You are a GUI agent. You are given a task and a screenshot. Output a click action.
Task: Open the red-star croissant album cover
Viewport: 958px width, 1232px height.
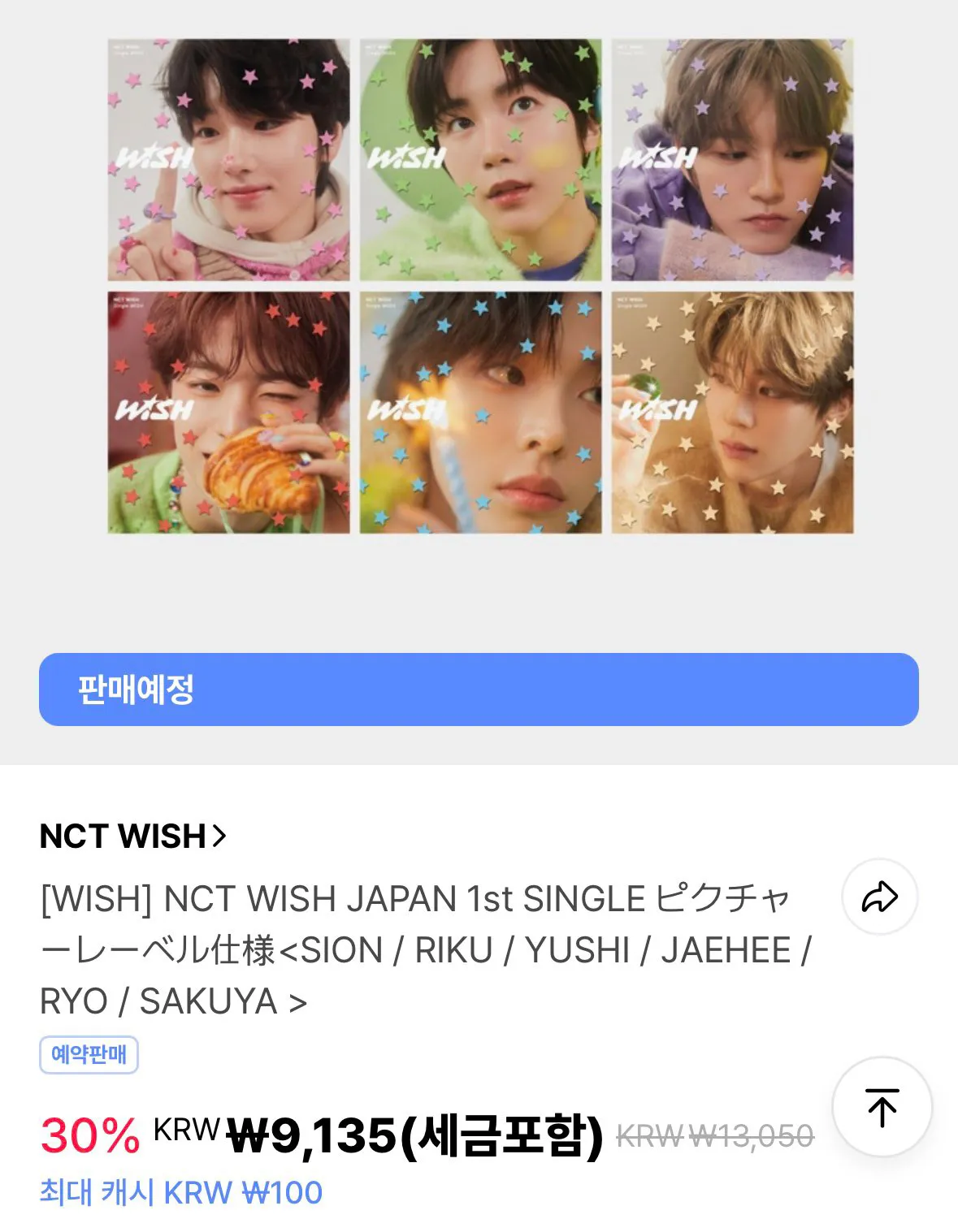click(x=229, y=413)
